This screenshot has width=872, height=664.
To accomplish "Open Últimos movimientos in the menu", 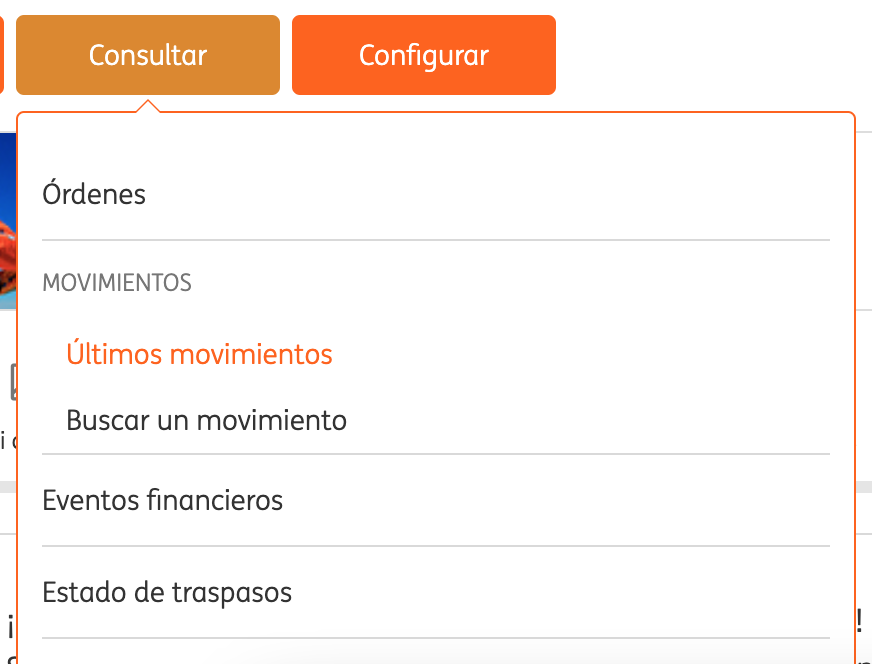I will click(199, 354).
